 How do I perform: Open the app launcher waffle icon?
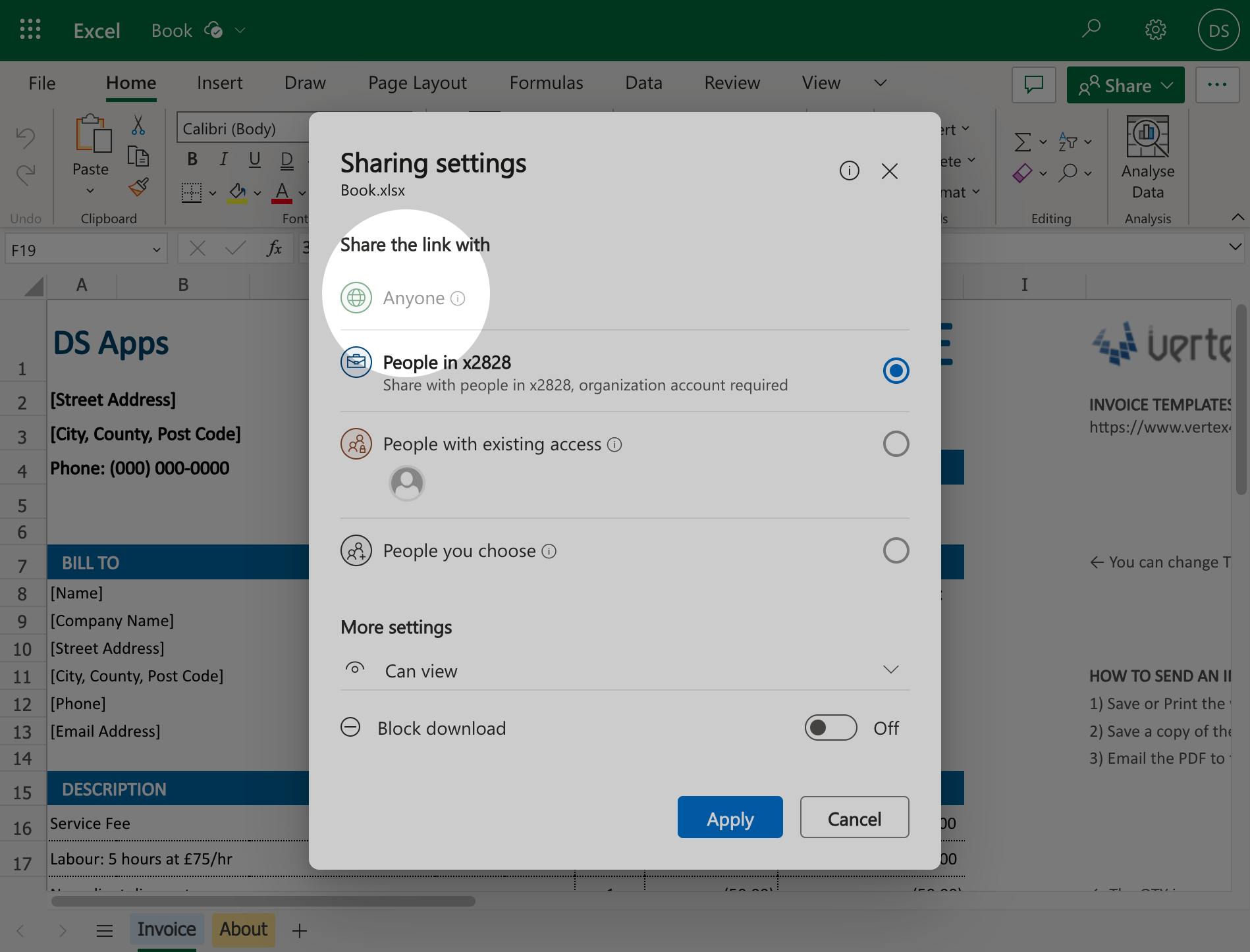[x=30, y=30]
